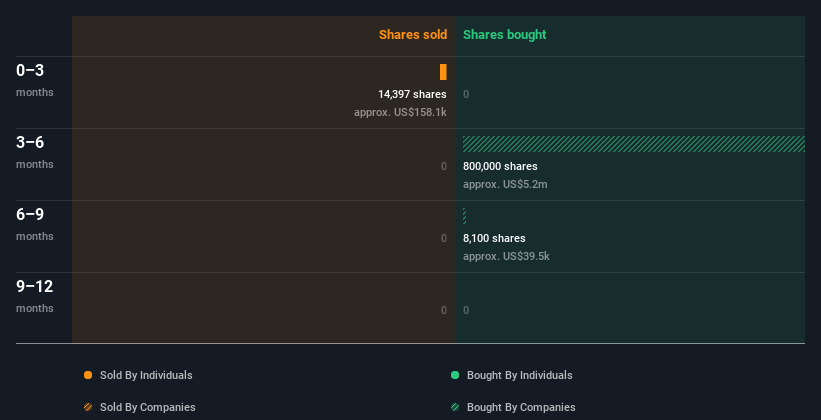Click the 14,397 shares value
Image resolution: width=821 pixels, height=420 pixels.
click(412, 94)
